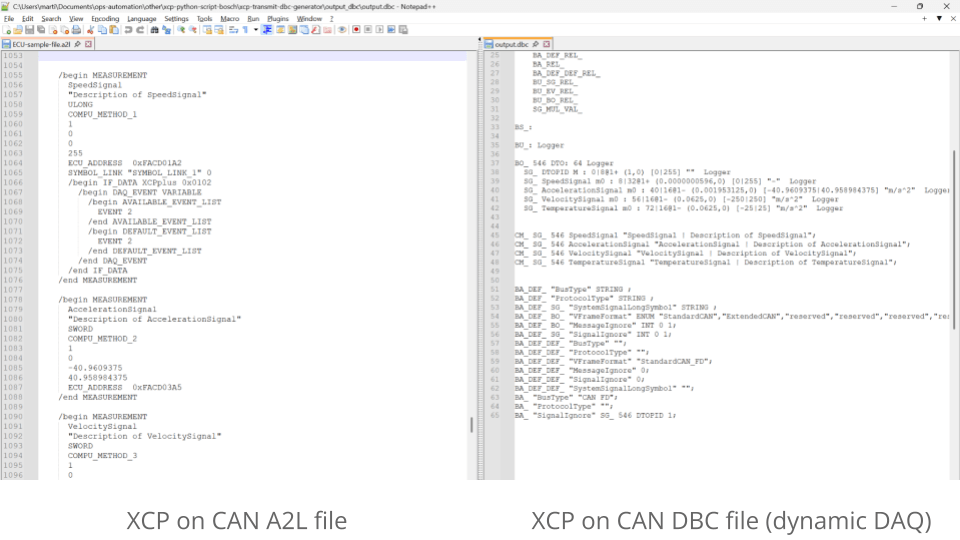The image size is (960, 540).
Task: Open the Tools menu
Action: click(204, 19)
